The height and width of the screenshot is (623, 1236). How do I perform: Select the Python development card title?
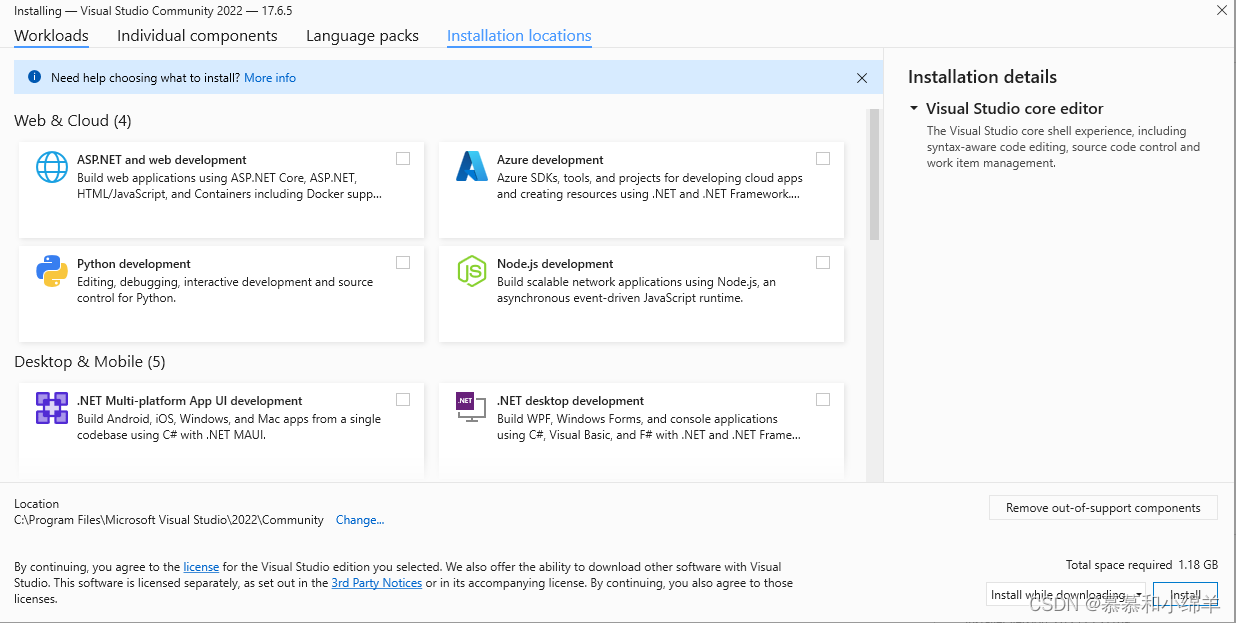[134, 264]
